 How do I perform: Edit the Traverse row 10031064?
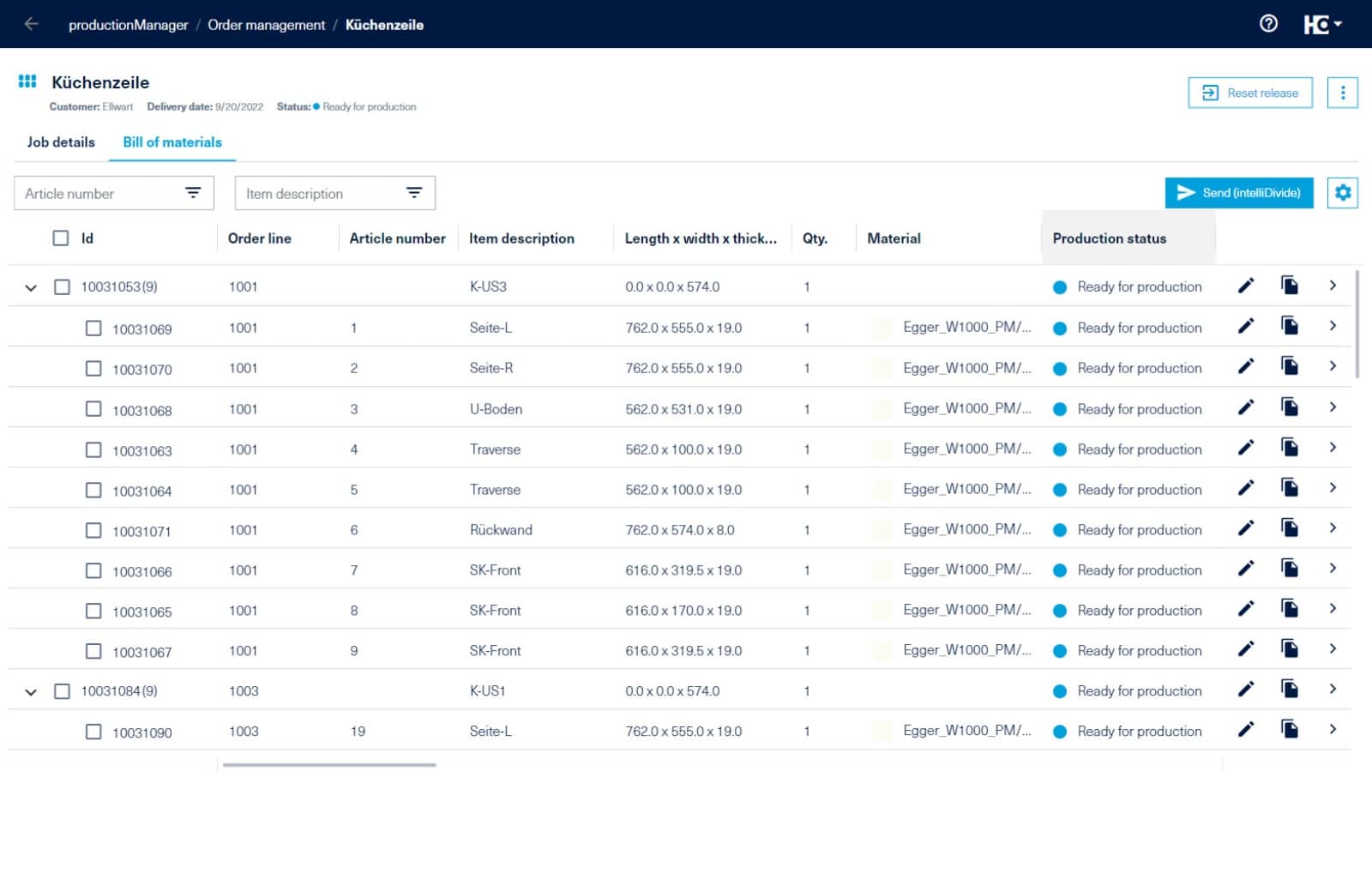(x=1246, y=488)
